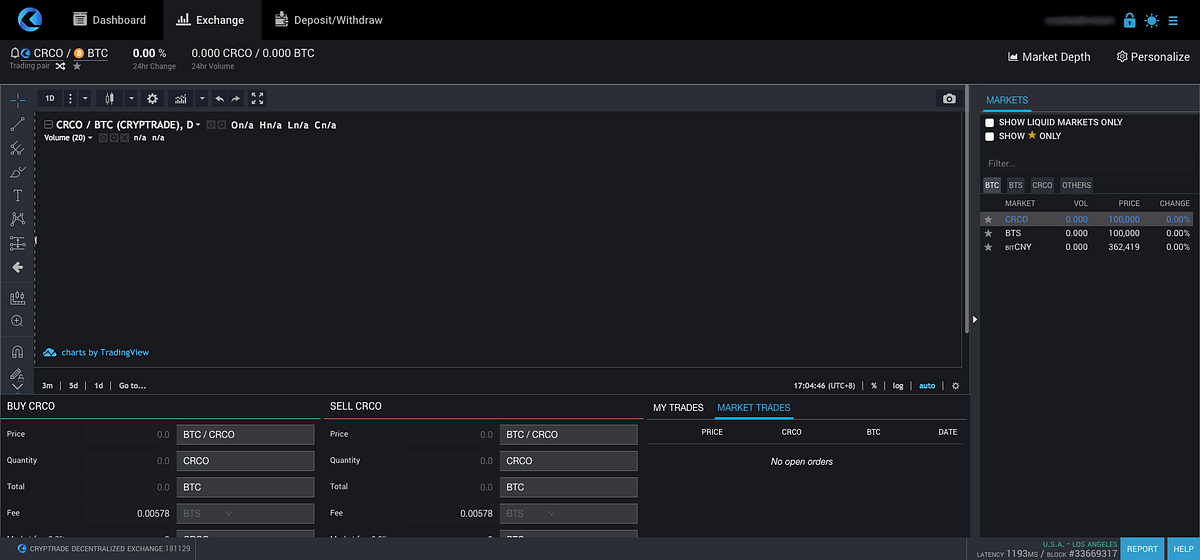Screen dimensions: 1200x560
Task: Expand the CRCO / BTC symbol legend dropdown
Action: point(198,125)
